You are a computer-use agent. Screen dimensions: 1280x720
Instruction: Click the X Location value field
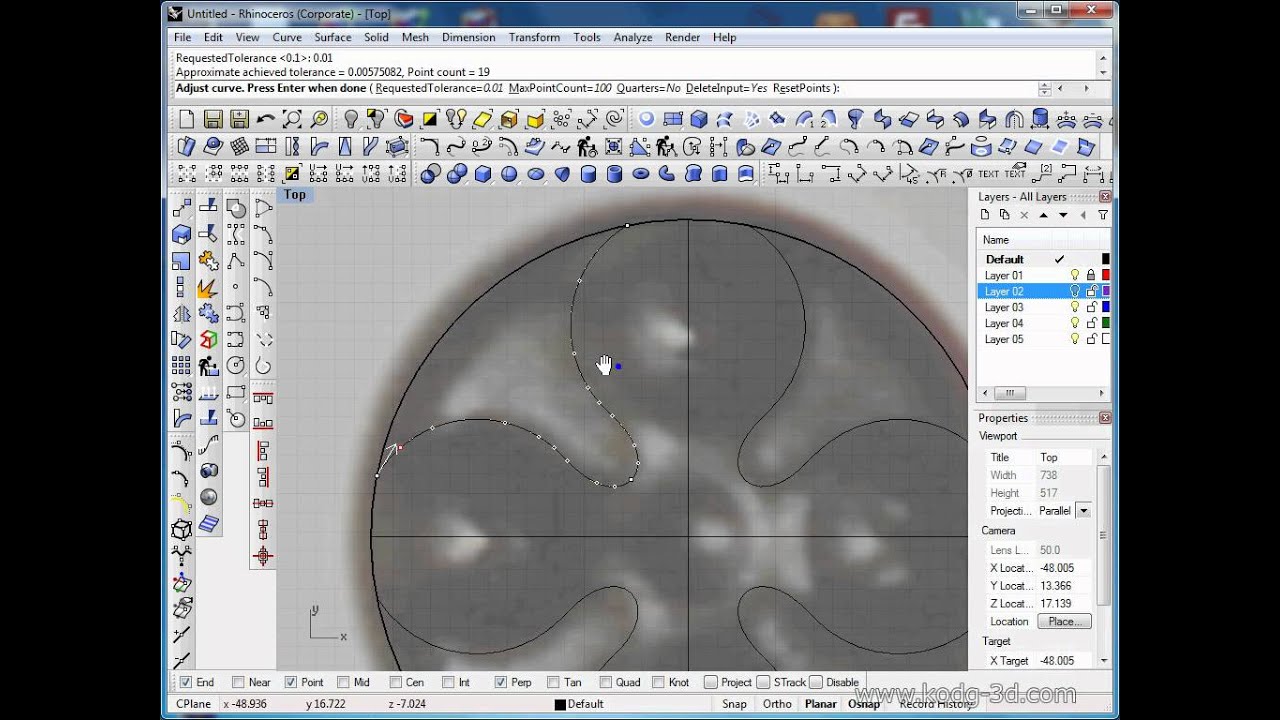click(1065, 568)
